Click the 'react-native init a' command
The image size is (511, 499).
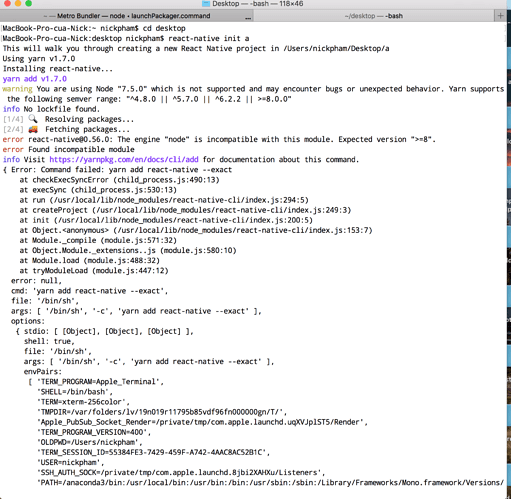(209, 38)
